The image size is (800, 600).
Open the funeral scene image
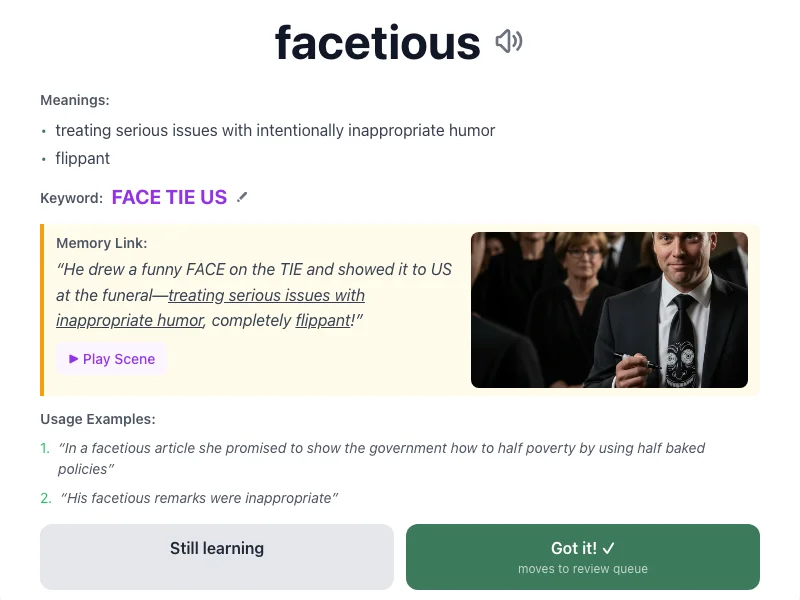[x=609, y=309]
